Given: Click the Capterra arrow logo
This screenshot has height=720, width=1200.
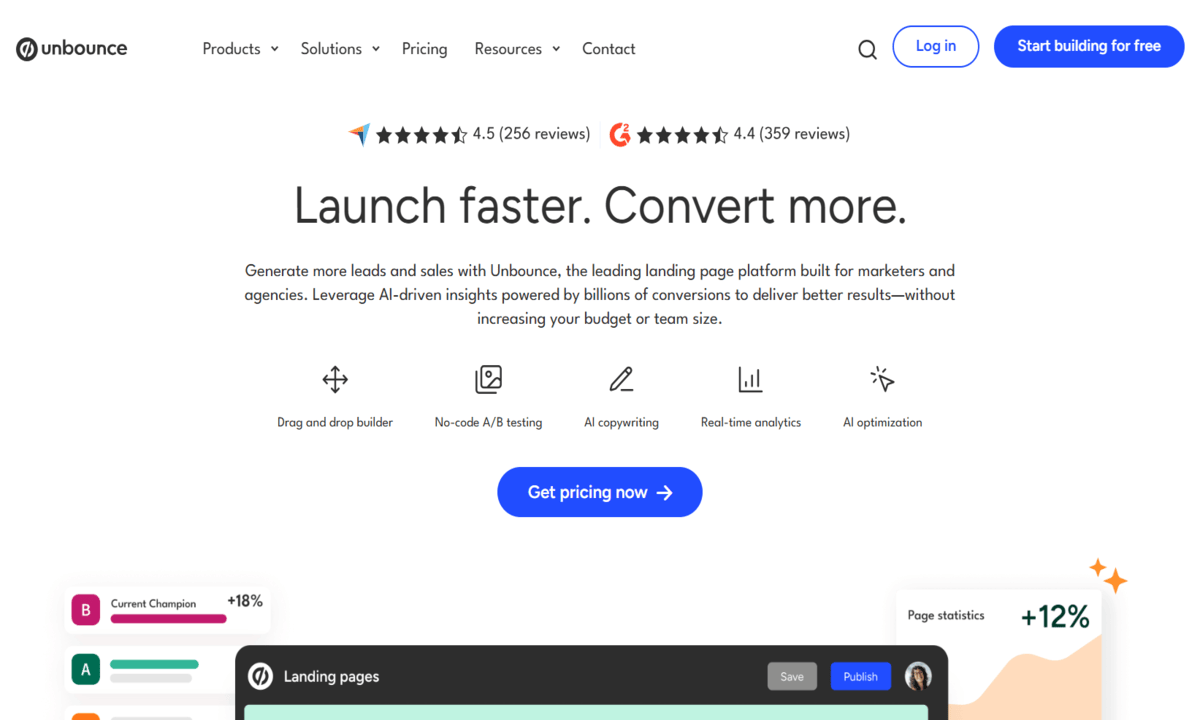Looking at the screenshot, I should click(x=360, y=134).
